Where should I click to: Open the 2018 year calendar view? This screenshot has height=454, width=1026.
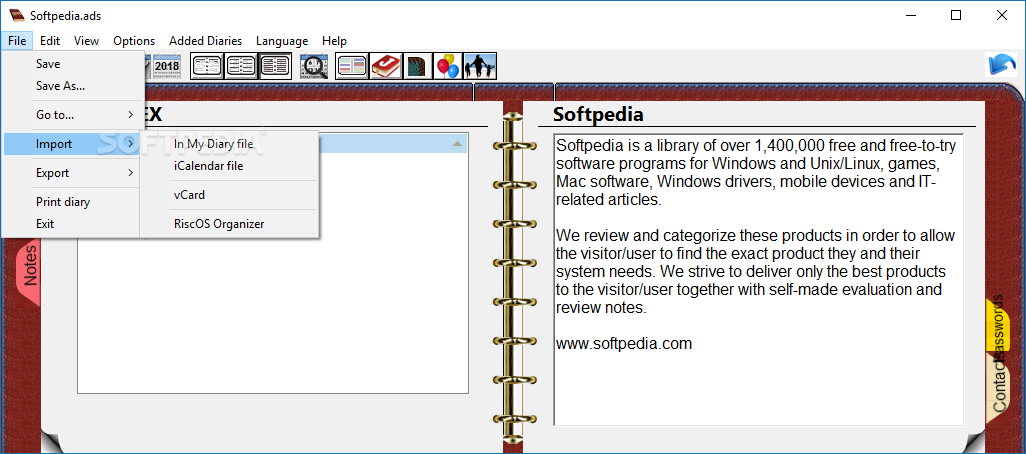167,66
